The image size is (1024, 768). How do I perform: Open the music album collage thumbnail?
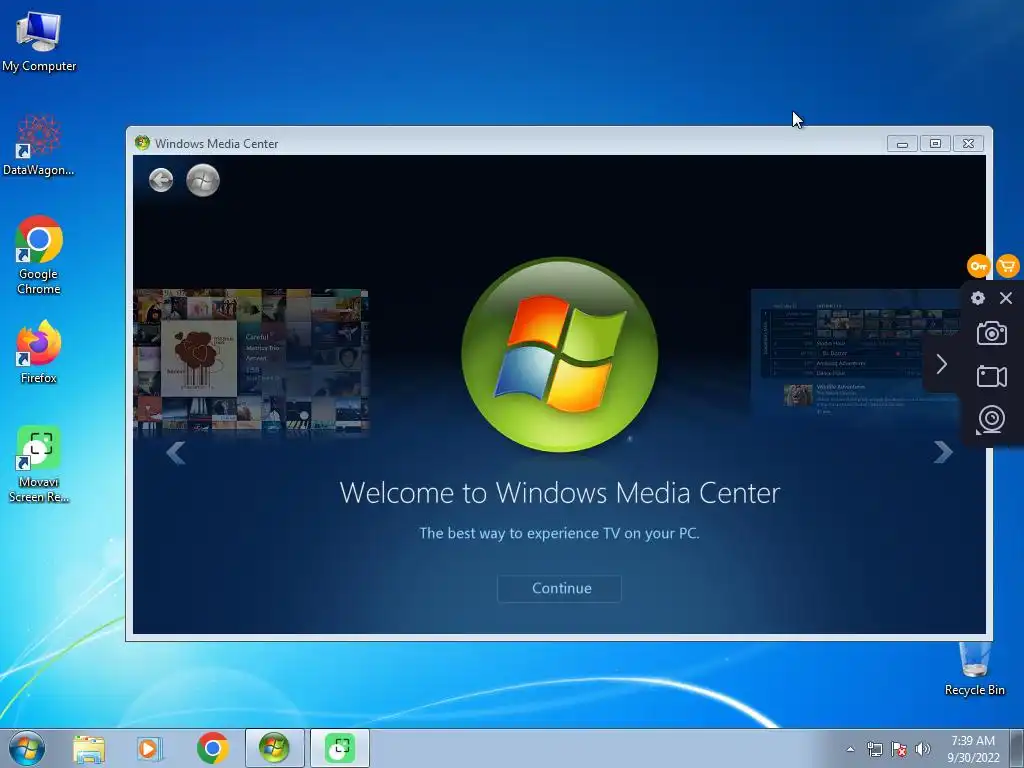[x=251, y=360]
